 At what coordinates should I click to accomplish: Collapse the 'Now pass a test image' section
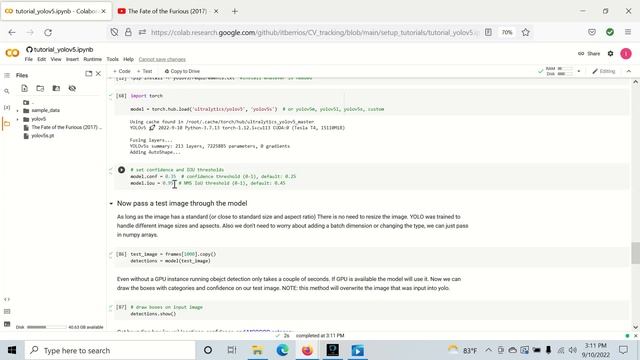click(111, 203)
